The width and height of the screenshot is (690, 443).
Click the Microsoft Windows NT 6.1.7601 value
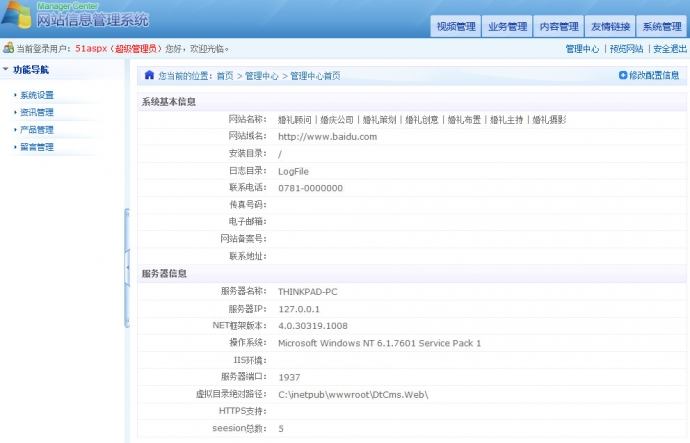379,343
